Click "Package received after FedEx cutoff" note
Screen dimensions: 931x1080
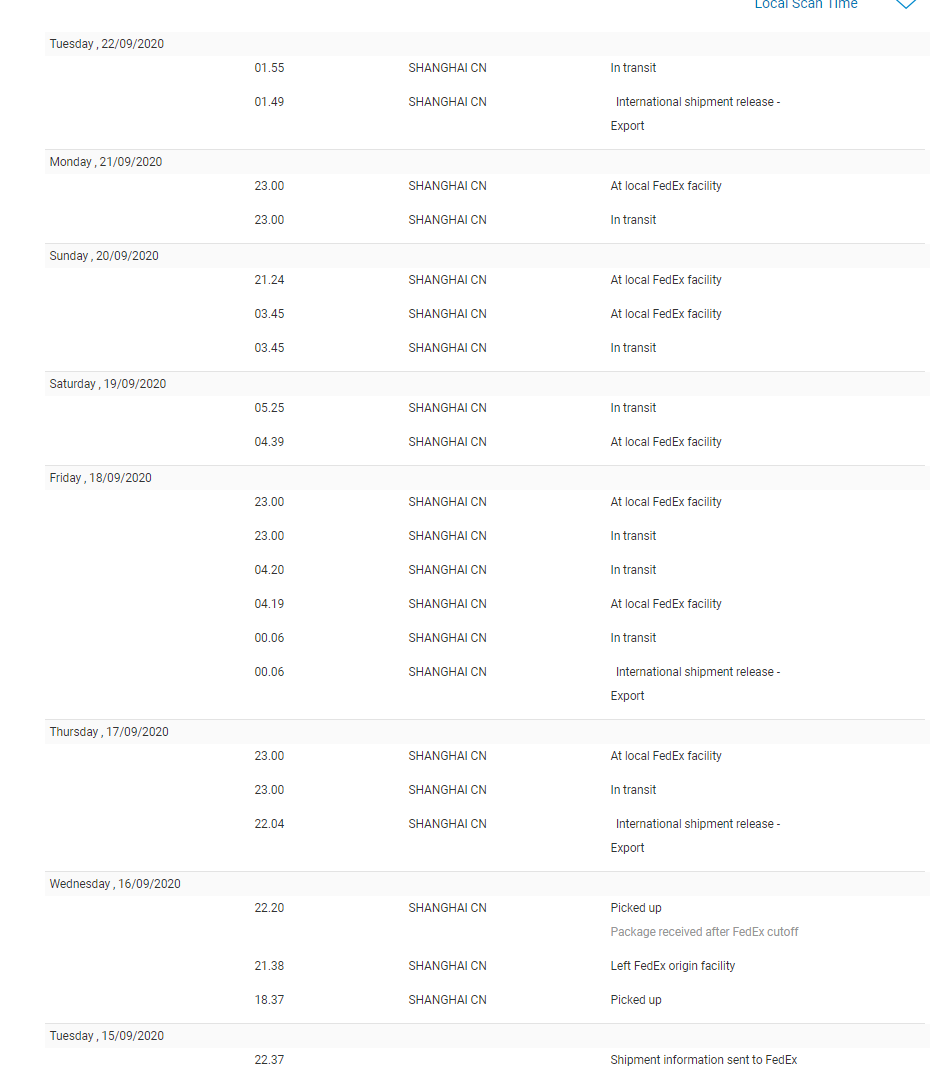point(704,932)
